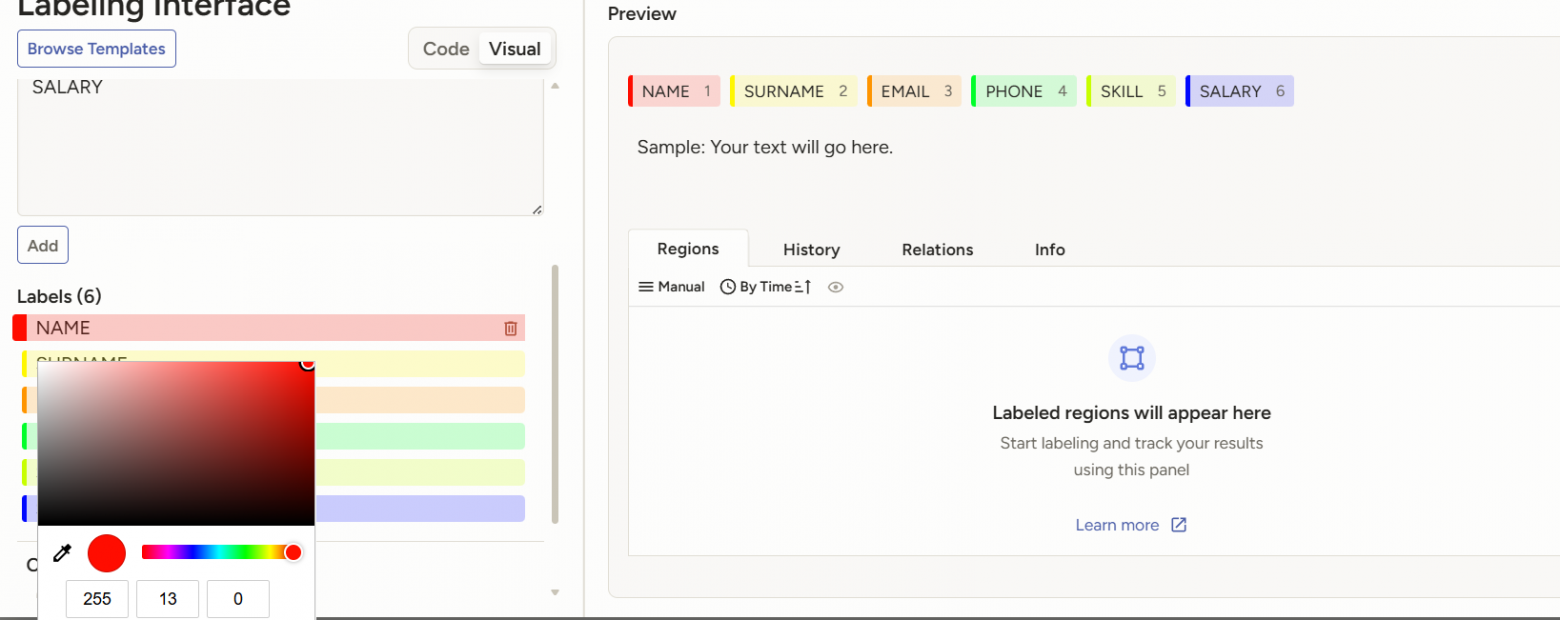
Task: Toggle regions visibility with the eye icon
Action: point(836,287)
